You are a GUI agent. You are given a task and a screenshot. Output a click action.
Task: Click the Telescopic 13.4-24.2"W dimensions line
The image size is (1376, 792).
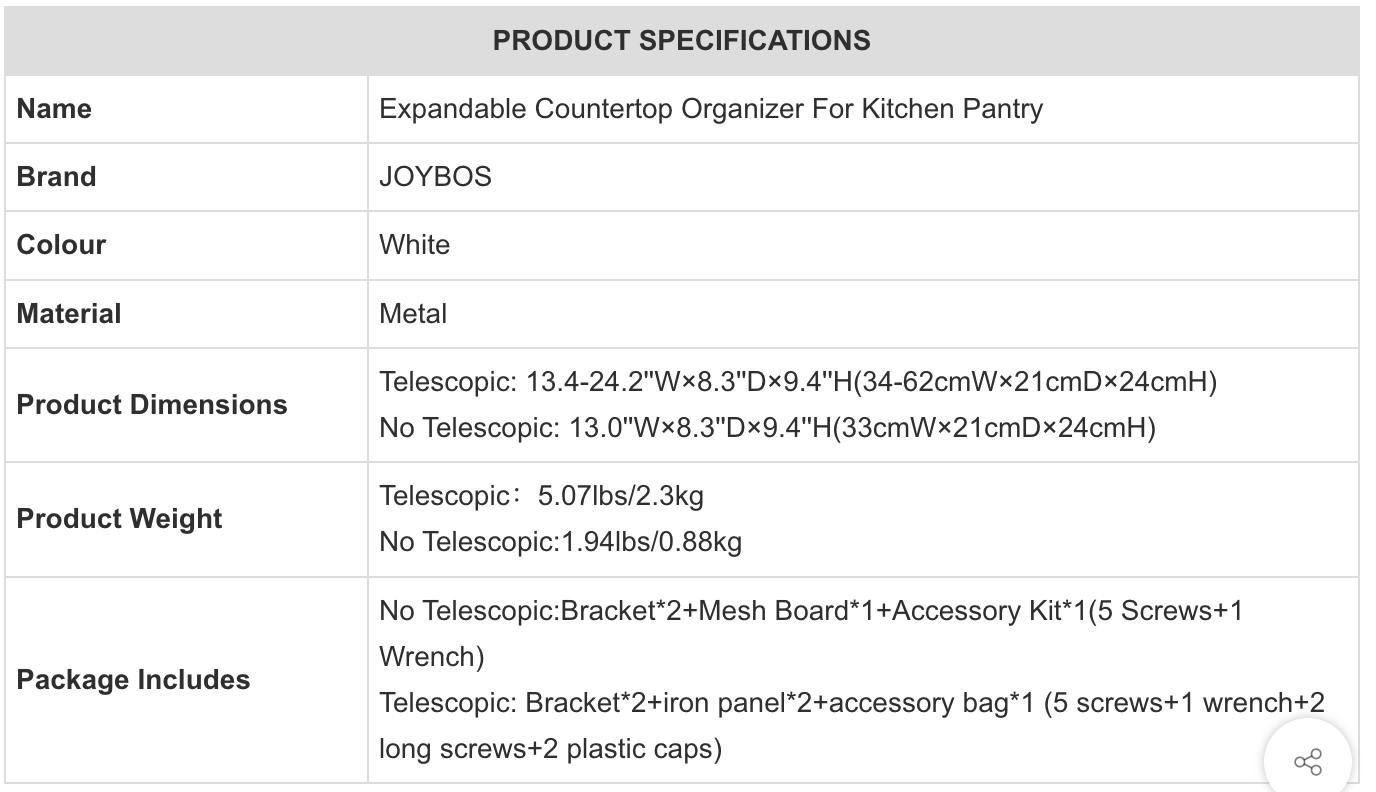coord(797,382)
